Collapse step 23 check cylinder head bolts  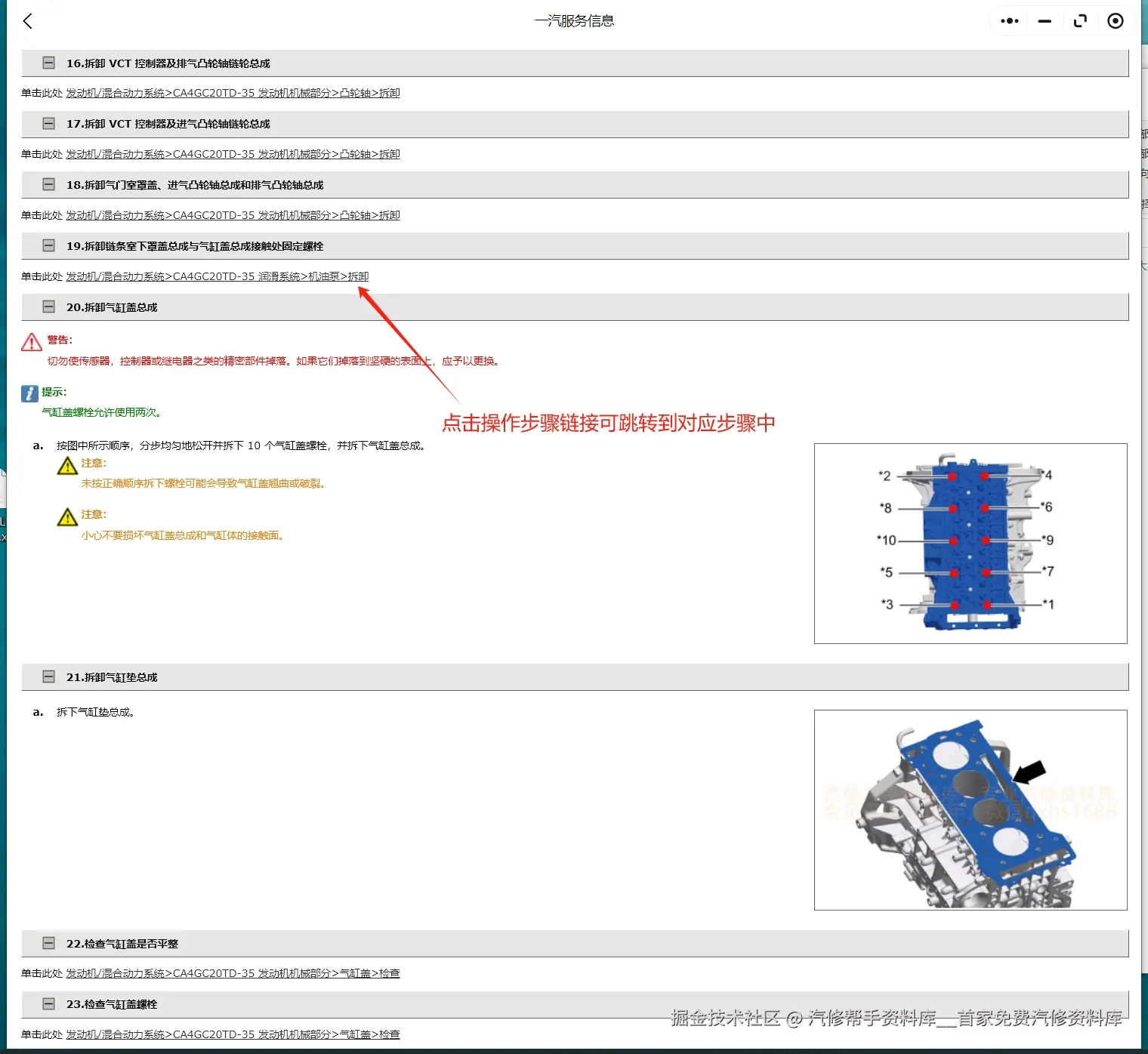click(x=48, y=1004)
